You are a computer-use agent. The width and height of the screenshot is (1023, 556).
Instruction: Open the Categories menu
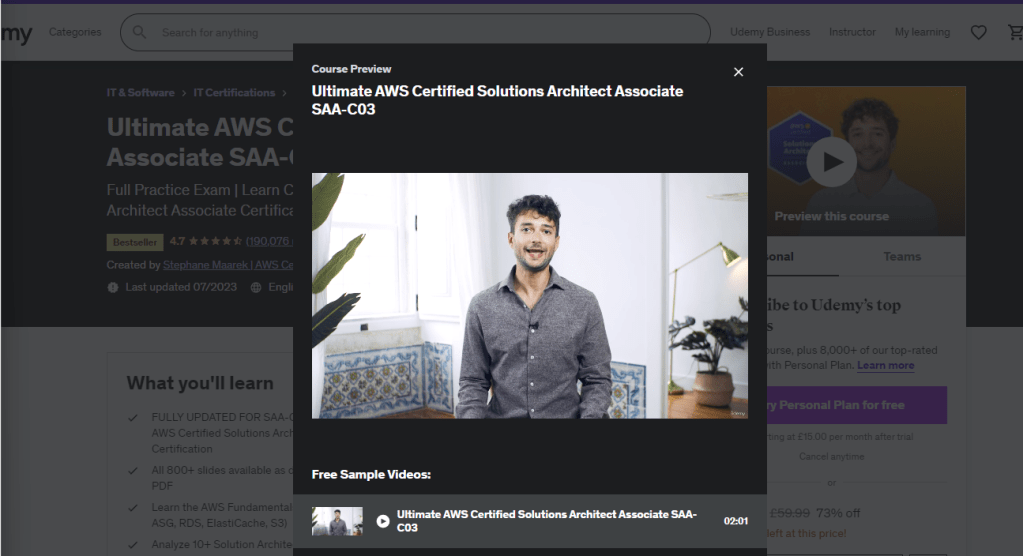pyautogui.click(x=75, y=32)
